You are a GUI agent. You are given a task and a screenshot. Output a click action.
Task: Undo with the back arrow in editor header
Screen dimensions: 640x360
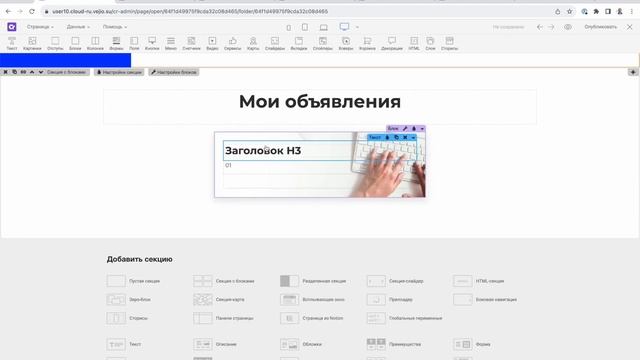[540, 27]
